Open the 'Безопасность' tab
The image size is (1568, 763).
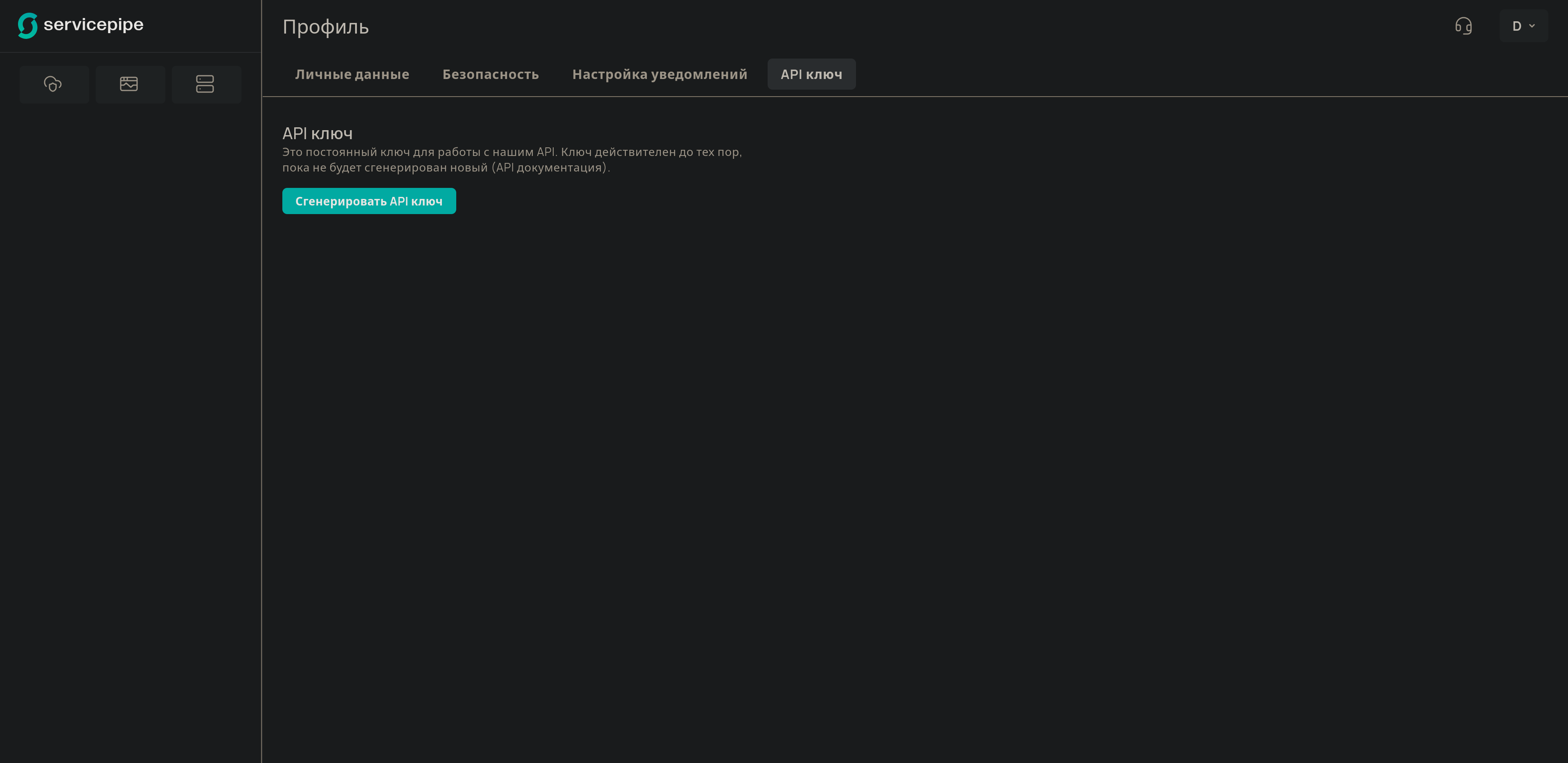pyautogui.click(x=491, y=74)
